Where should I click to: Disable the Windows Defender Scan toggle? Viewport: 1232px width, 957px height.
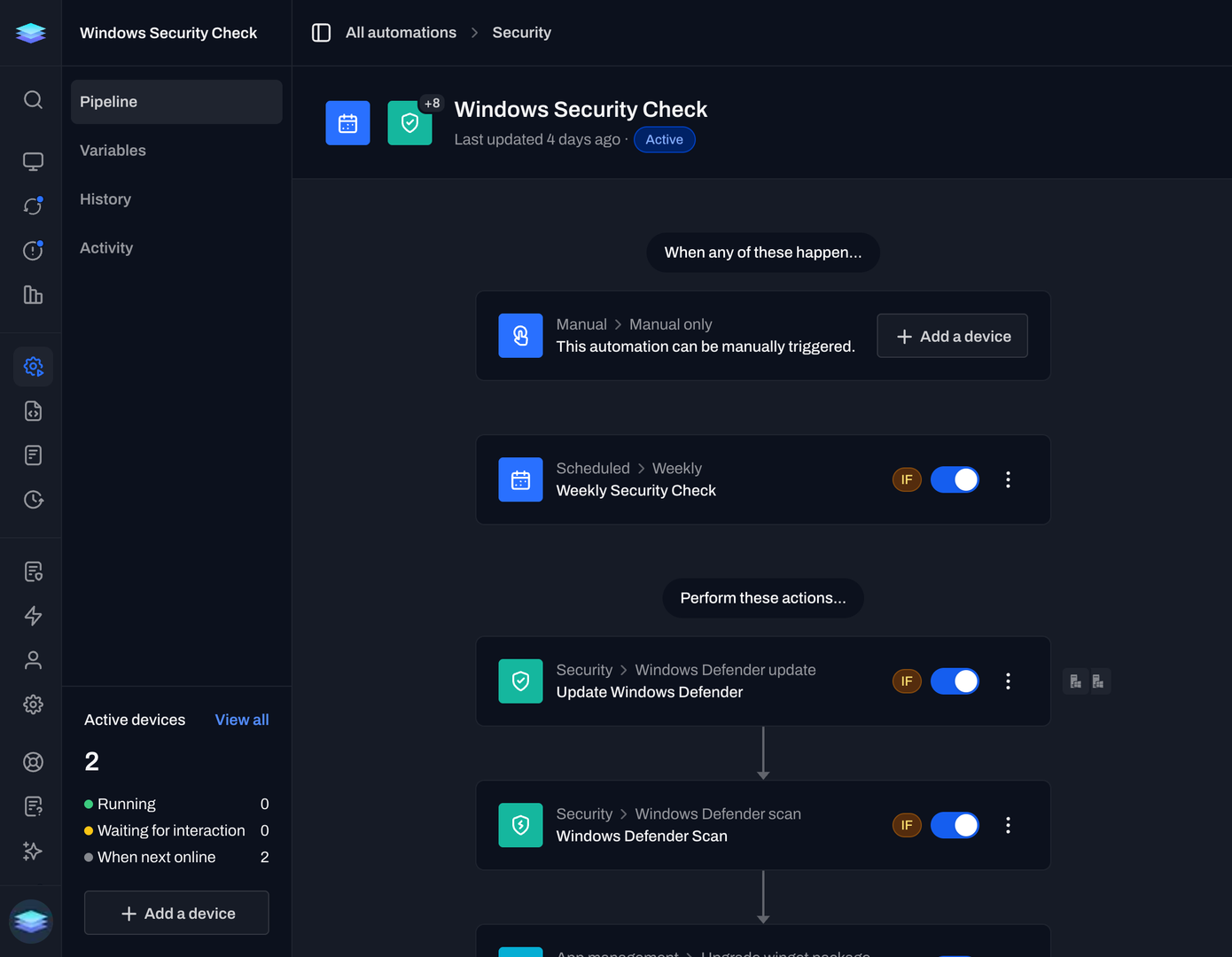[x=955, y=825]
